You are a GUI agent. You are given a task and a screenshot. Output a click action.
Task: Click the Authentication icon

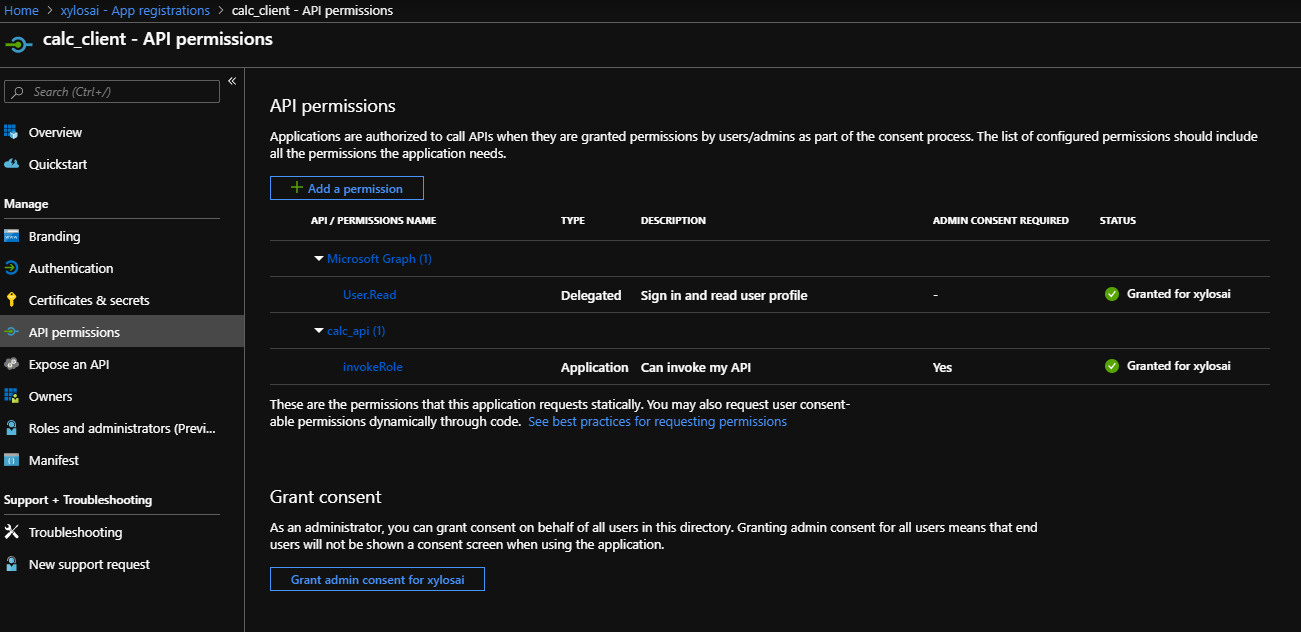click(x=12, y=268)
